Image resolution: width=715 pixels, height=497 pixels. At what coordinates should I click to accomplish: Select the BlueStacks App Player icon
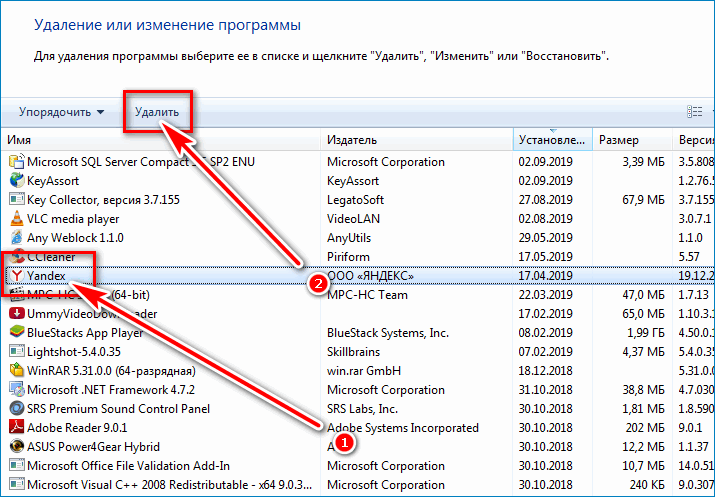click(16, 332)
